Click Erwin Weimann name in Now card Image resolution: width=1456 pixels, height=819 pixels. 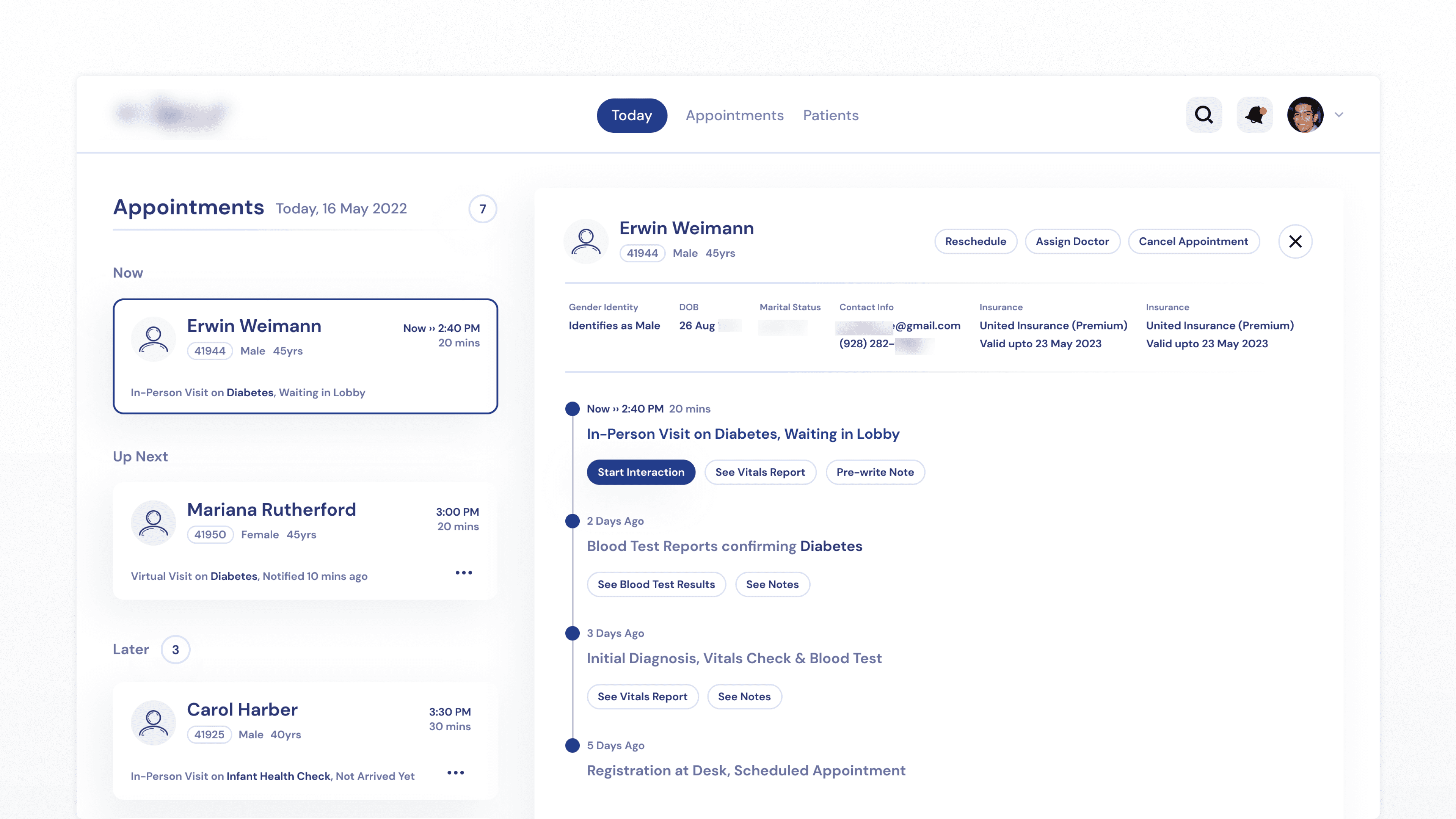(x=254, y=326)
